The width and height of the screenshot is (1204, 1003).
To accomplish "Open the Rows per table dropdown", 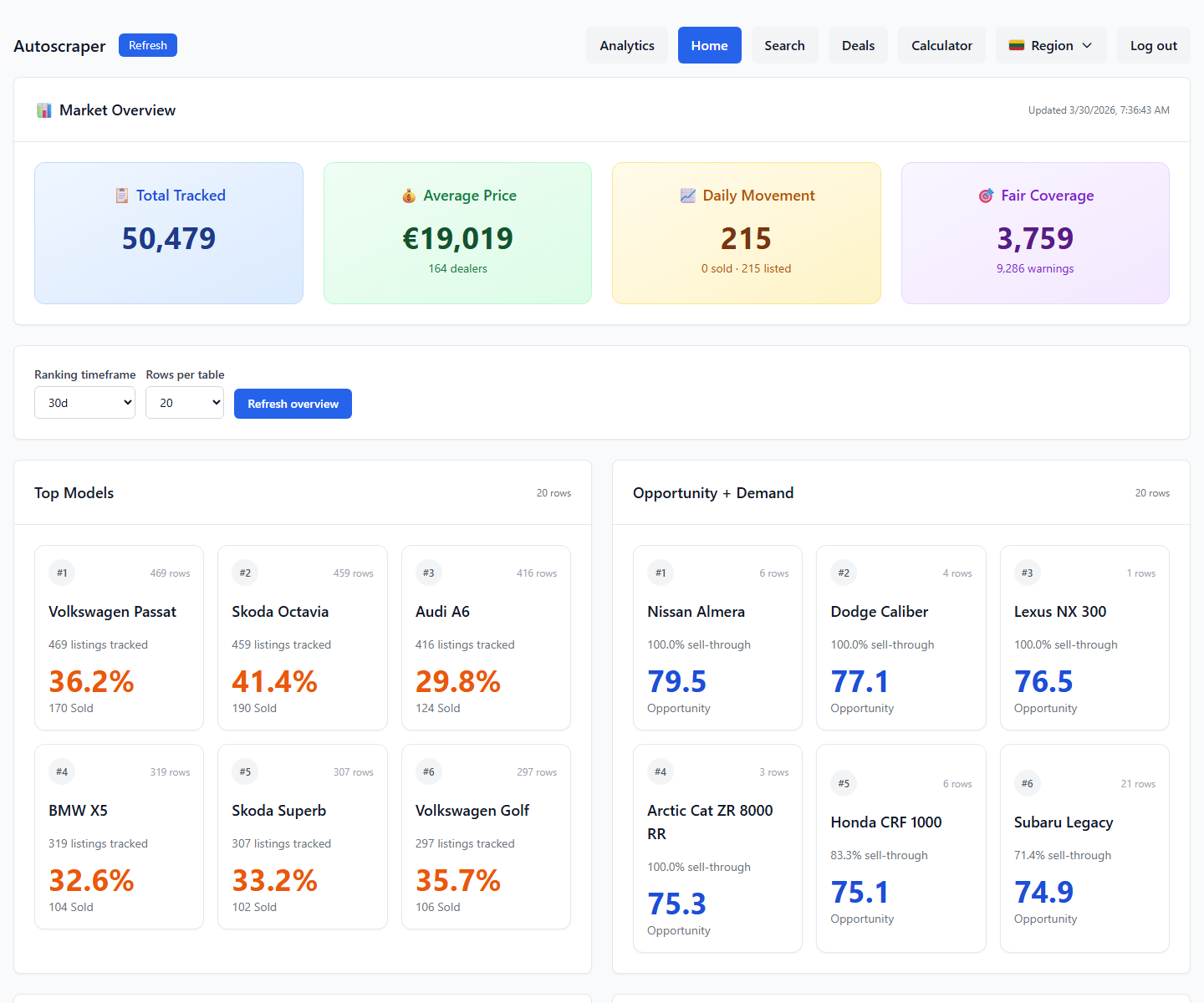I will coord(184,402).
